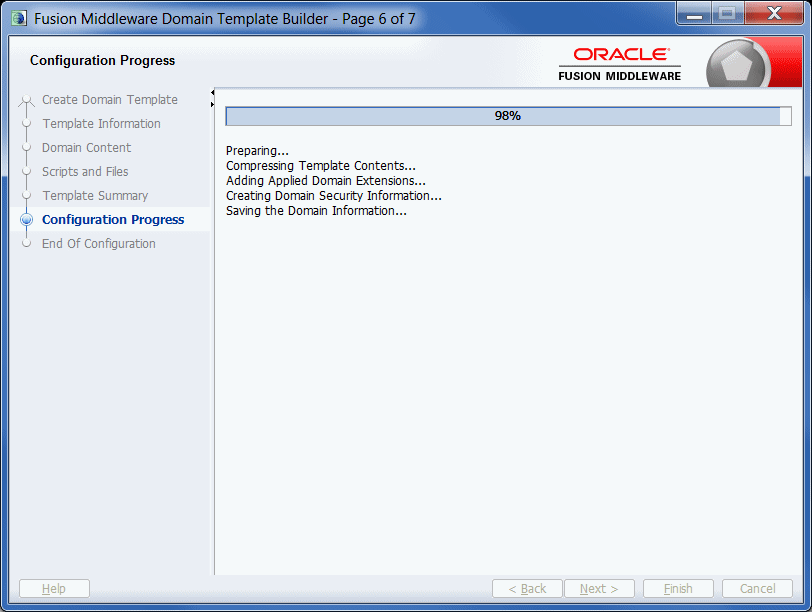Select the Configuration Progress step

click(x=113, y=220)
